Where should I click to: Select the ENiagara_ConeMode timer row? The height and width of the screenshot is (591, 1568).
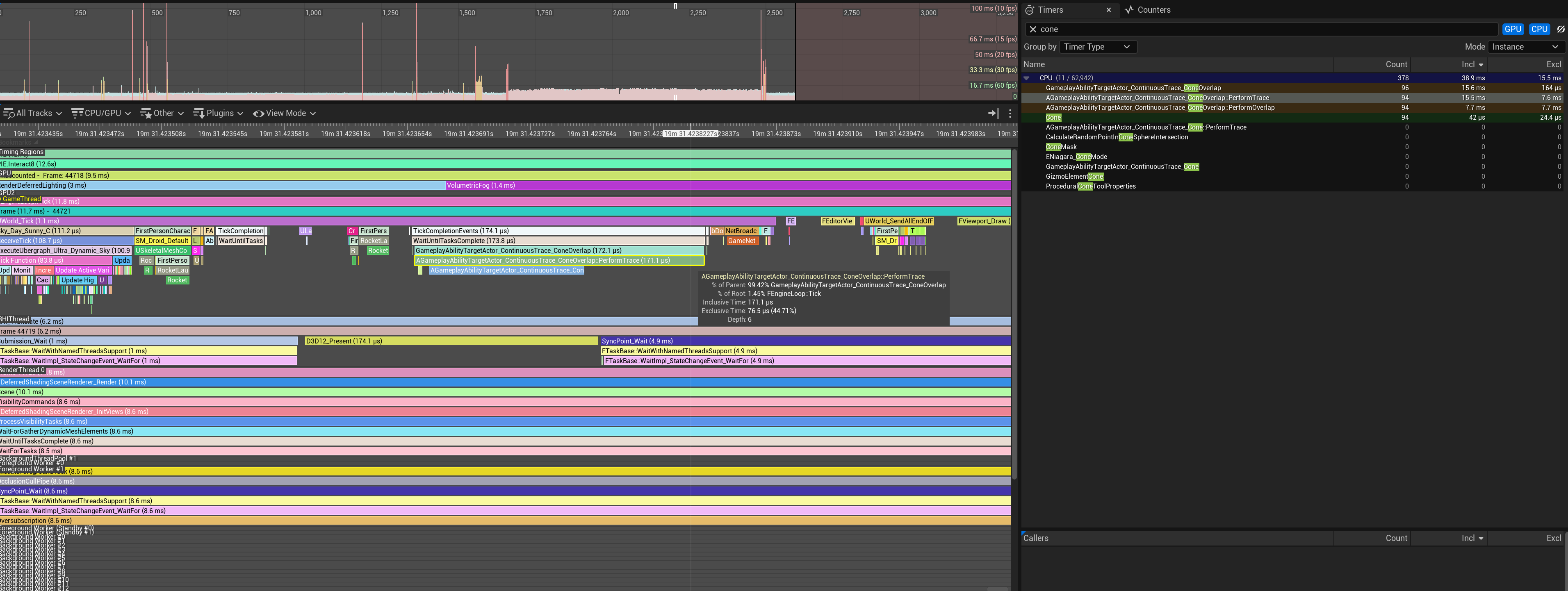[1292, 157]
